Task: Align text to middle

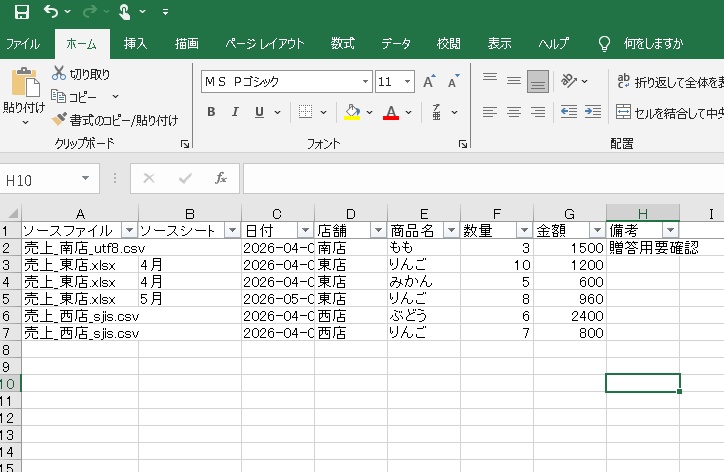Action: tap(514, 81)
